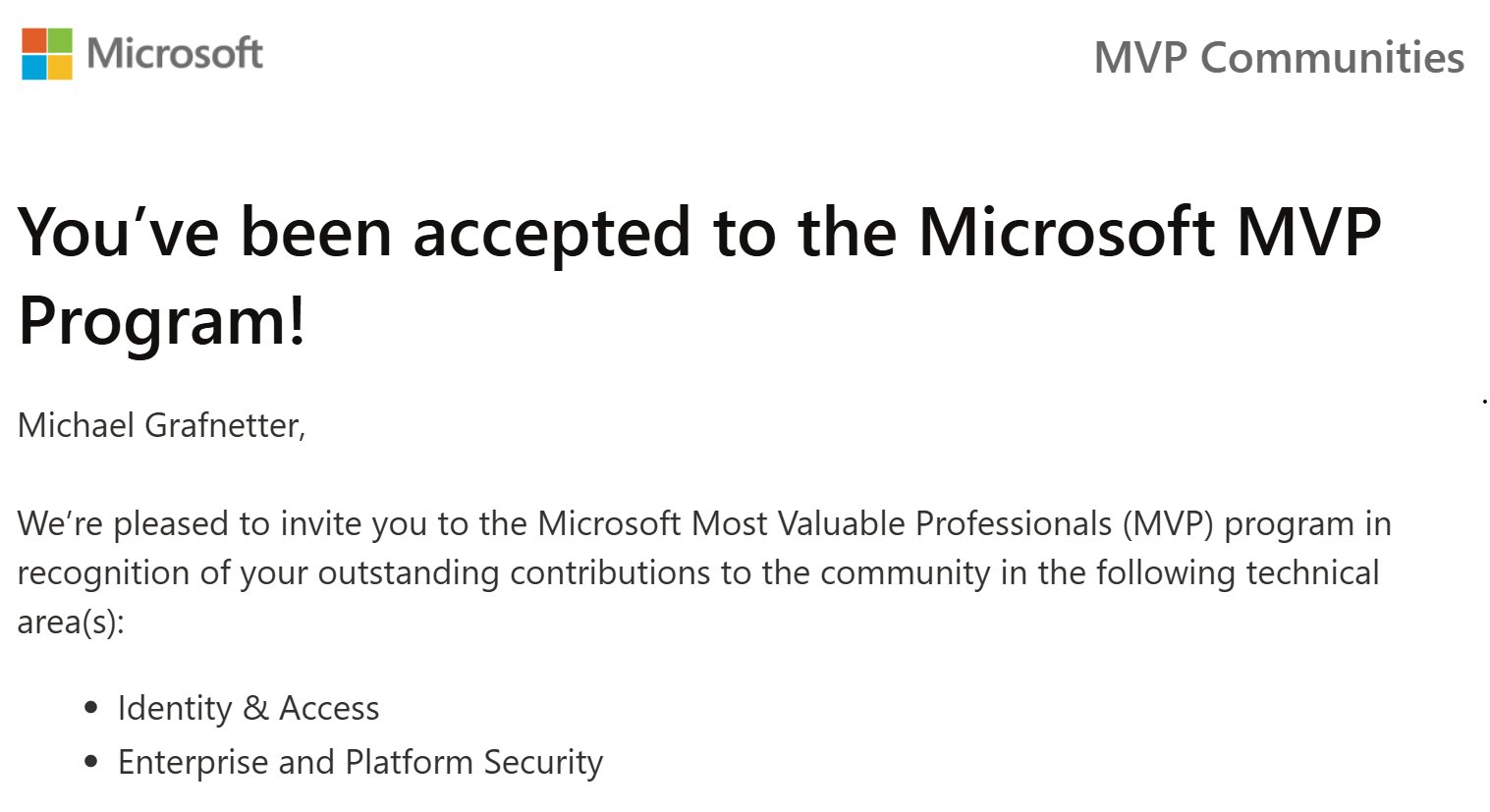Click the blue square of Microsoft logo
This screenshot has width=1490, height=812.
[34, 68]
